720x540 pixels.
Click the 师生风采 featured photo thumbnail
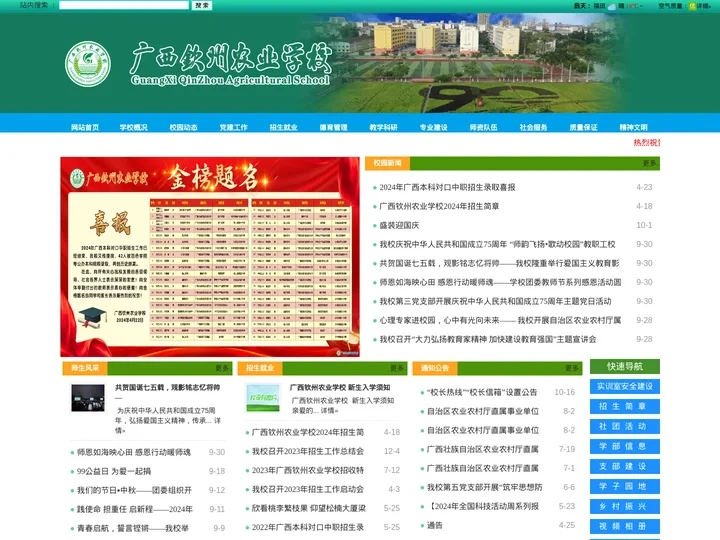pos(88,398)
